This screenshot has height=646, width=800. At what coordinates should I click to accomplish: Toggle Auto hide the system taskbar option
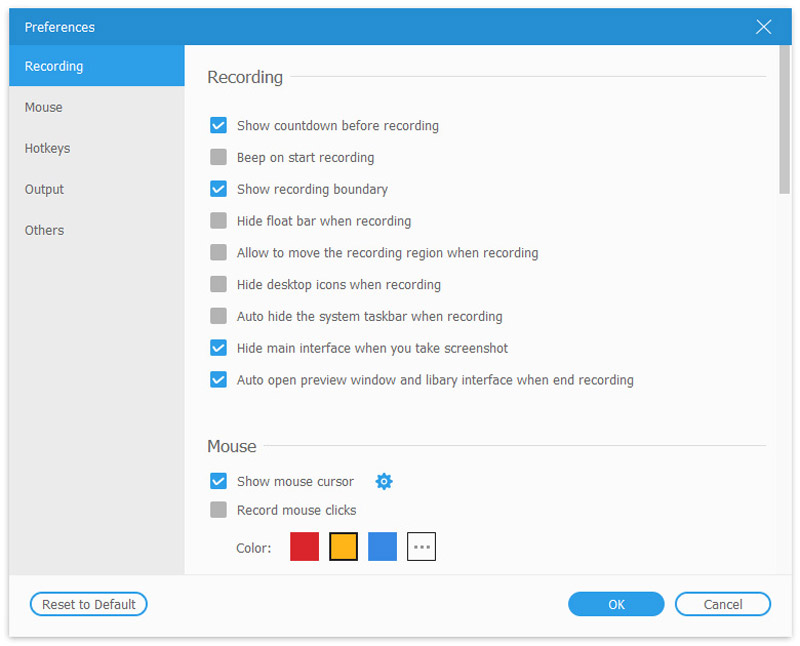click(218, 317)
